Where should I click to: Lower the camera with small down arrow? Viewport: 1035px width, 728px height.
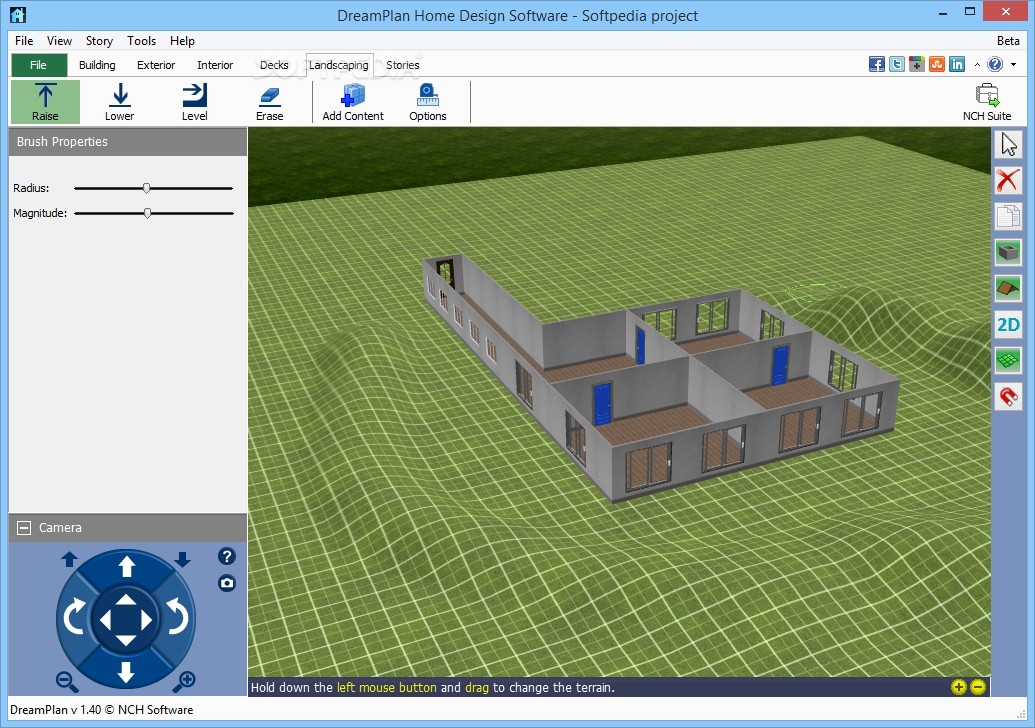pos(183,560)
